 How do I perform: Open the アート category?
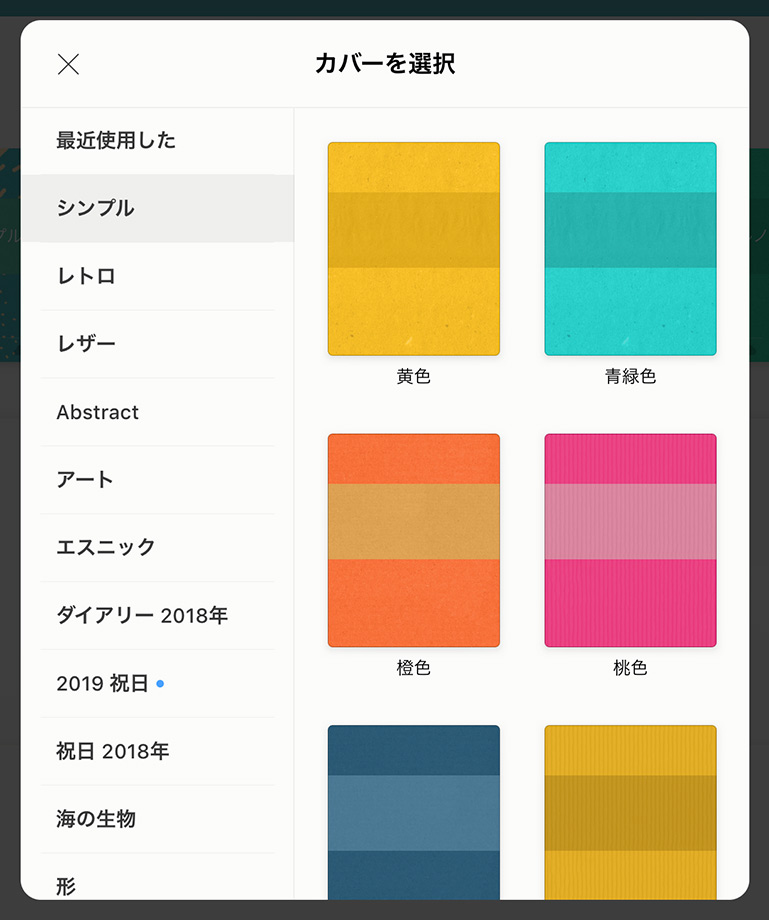157,480
